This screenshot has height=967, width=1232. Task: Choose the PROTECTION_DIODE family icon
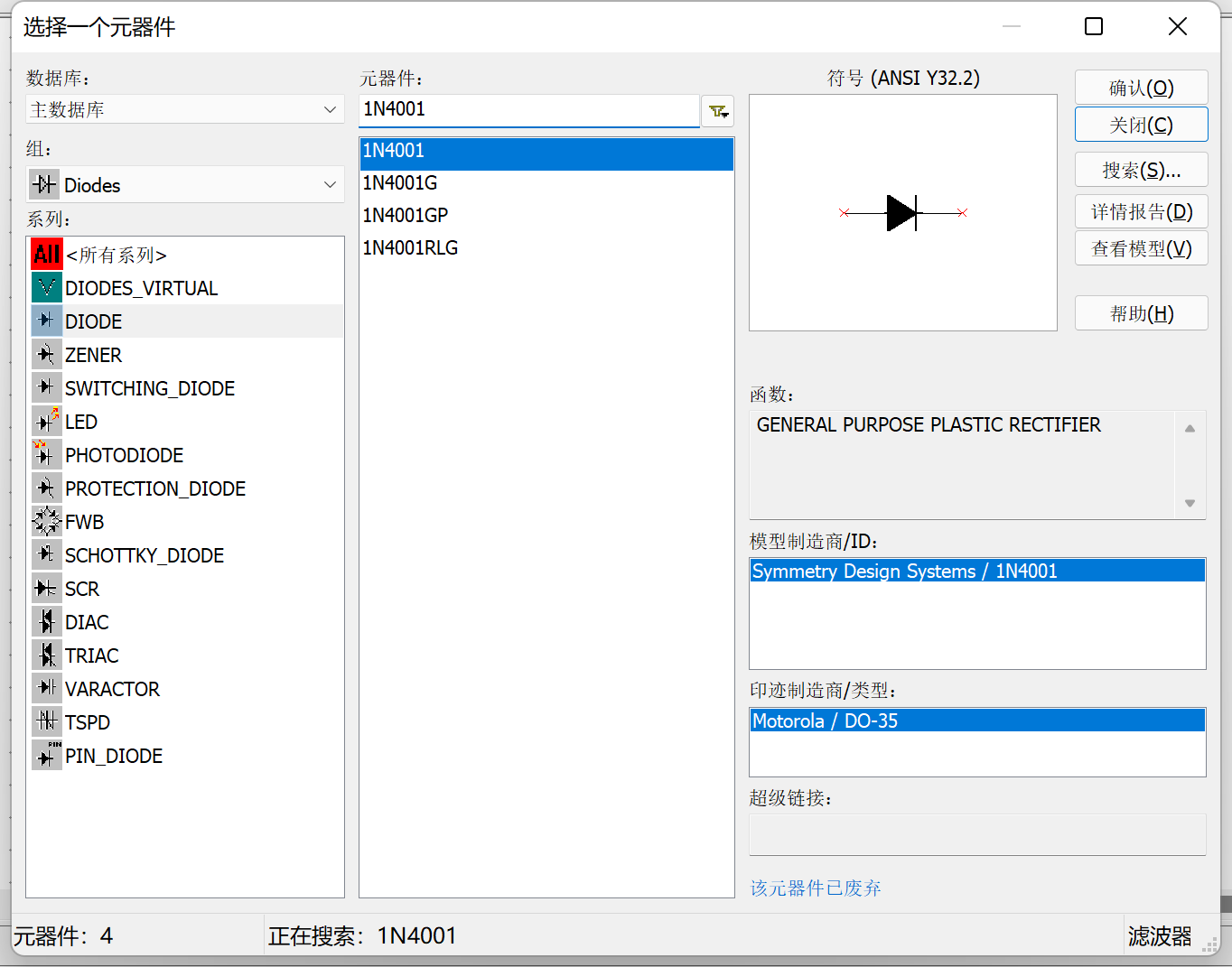(47, 488)
